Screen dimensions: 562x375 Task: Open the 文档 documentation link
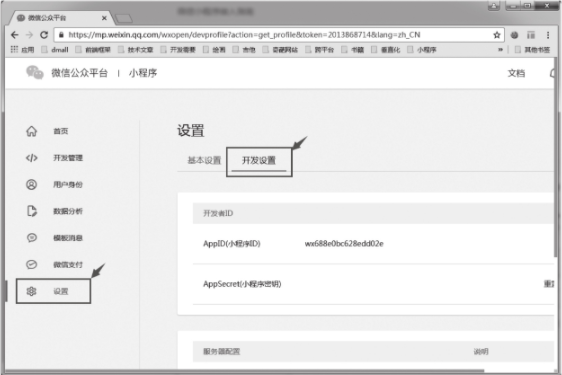pyautogui.click(x=516, y=73)
